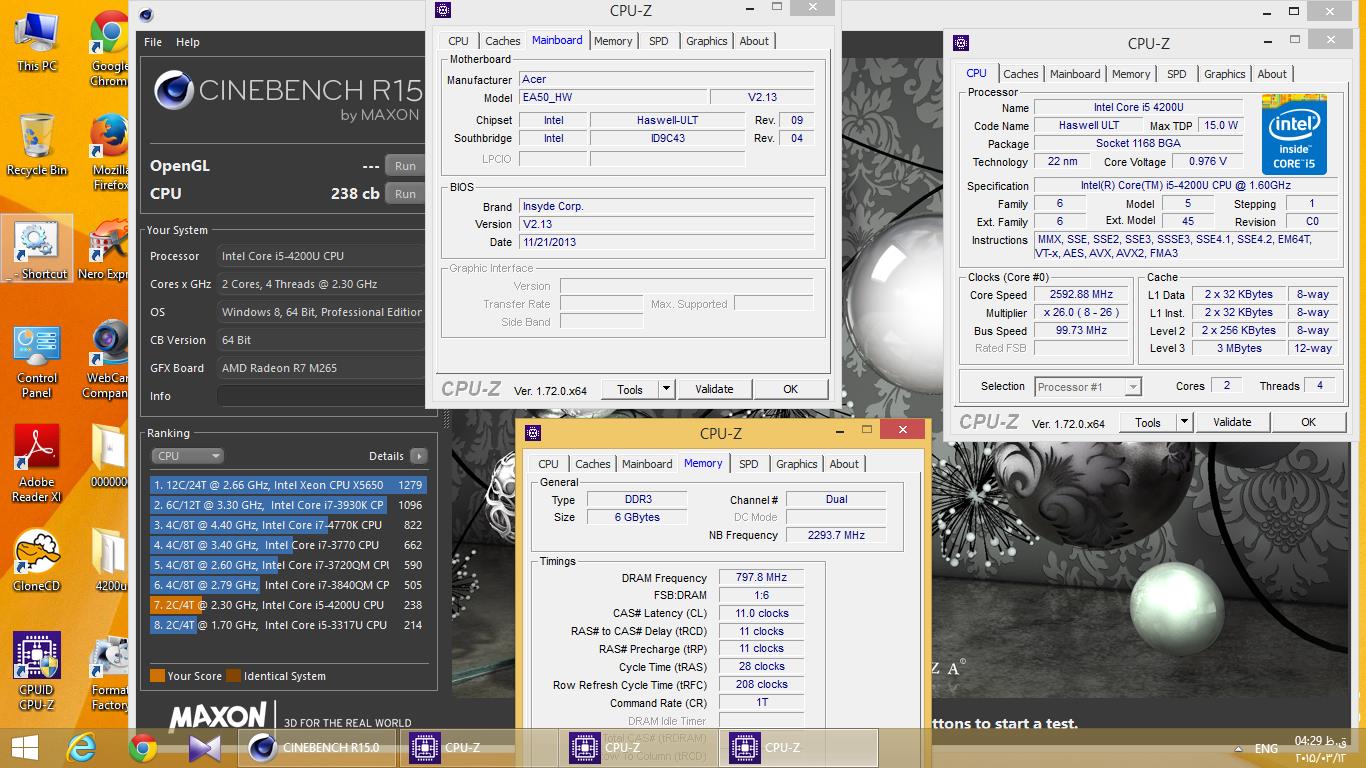This screenshot has height=768, width=1366.
Task: Open CPU tab in Memory CPU-Z window
Action: coord(548,464)
